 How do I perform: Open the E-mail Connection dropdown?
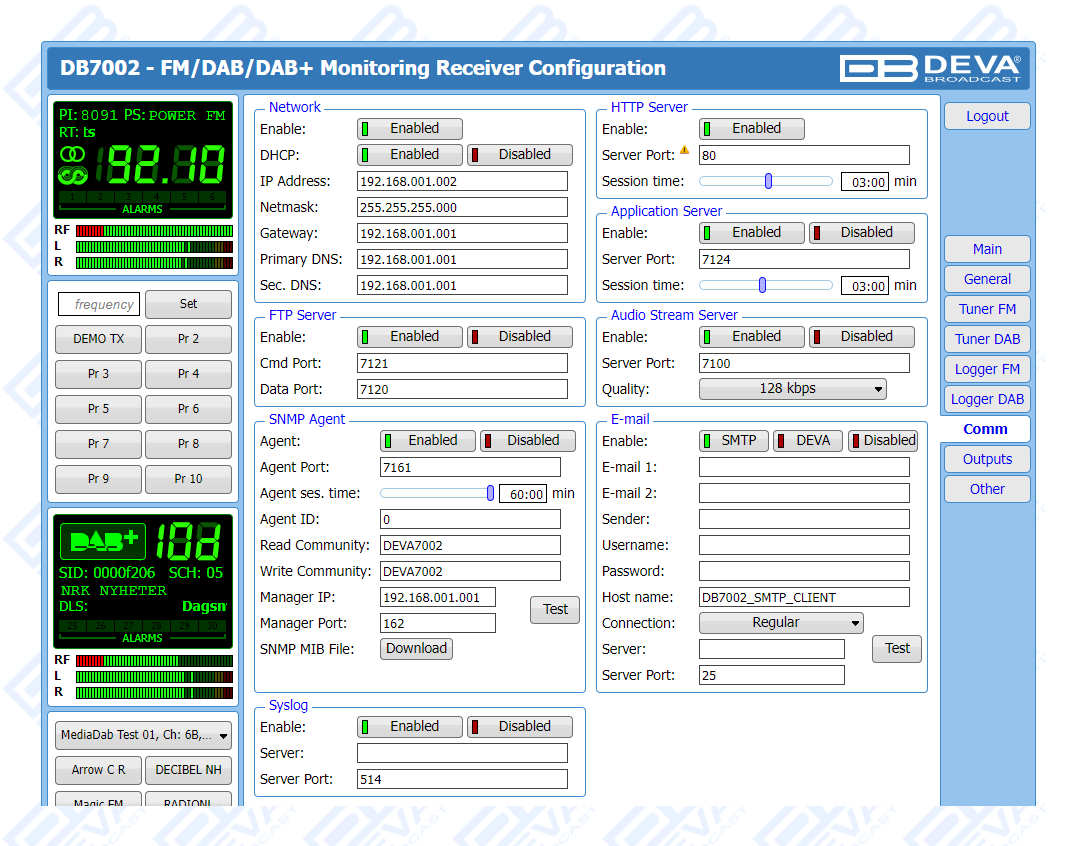pyautogui.click(x=780, y=623)
